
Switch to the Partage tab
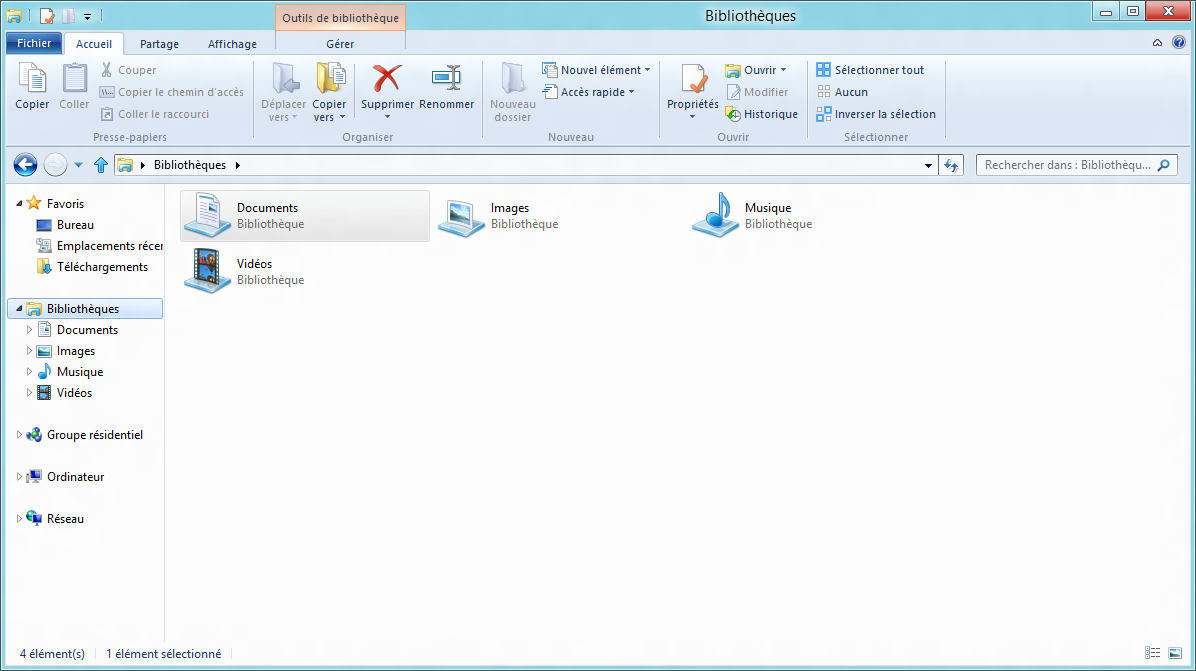(159, 43)
